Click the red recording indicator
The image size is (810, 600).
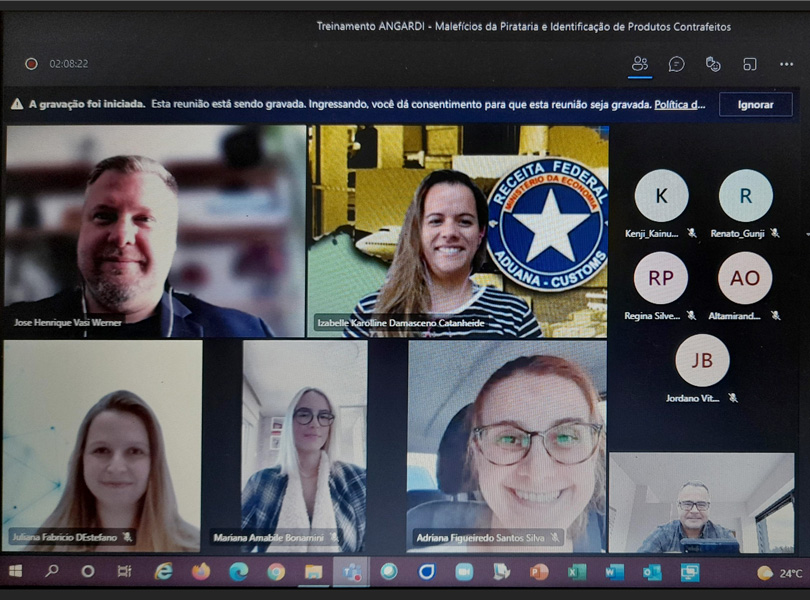pos(31,64)
